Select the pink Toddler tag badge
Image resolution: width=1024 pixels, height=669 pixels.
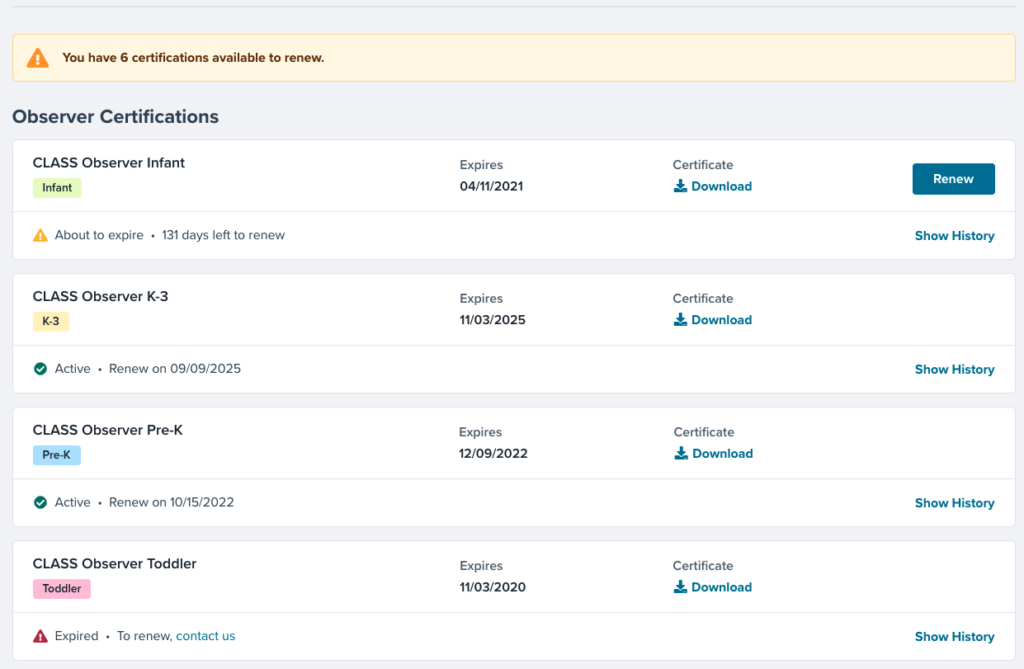click(61, 589)
